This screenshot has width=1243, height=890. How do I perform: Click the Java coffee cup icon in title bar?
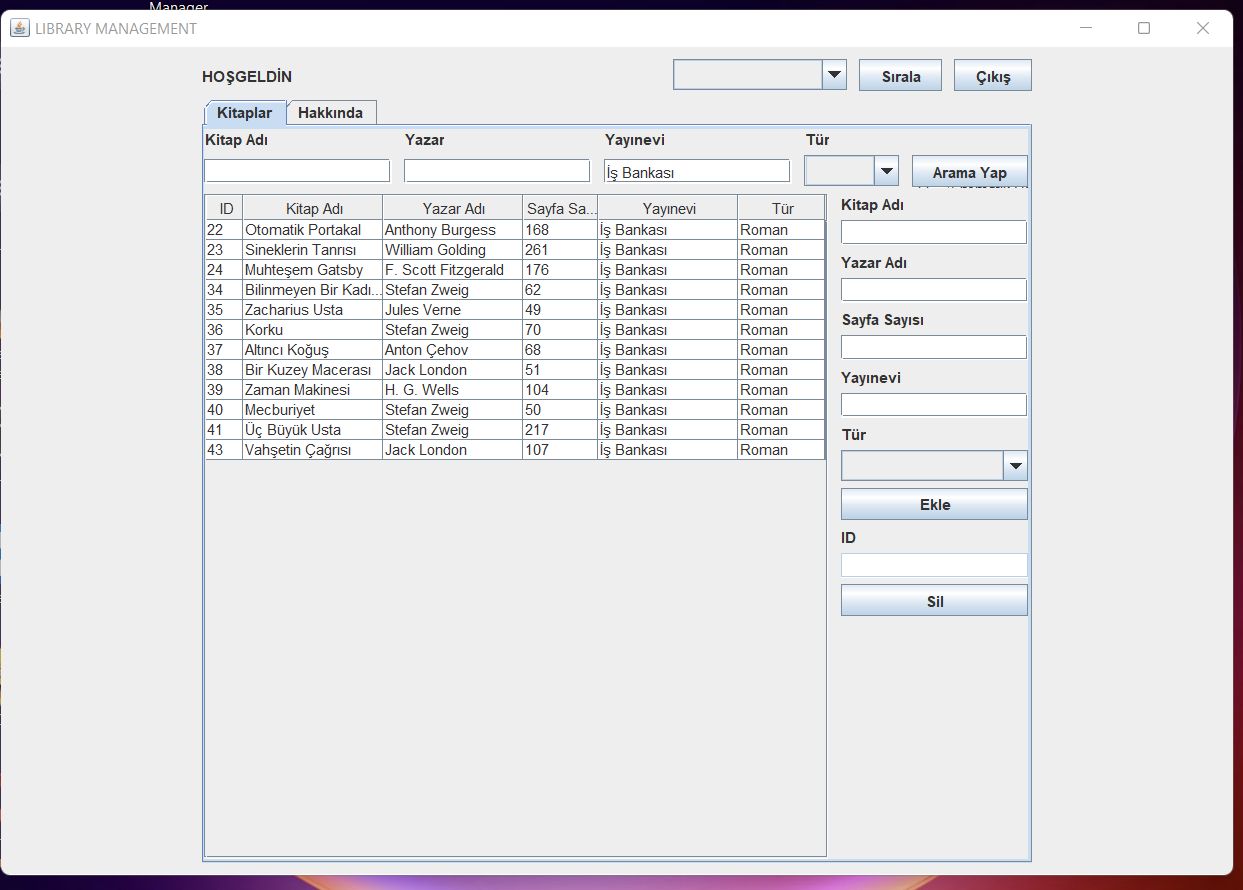18,28
